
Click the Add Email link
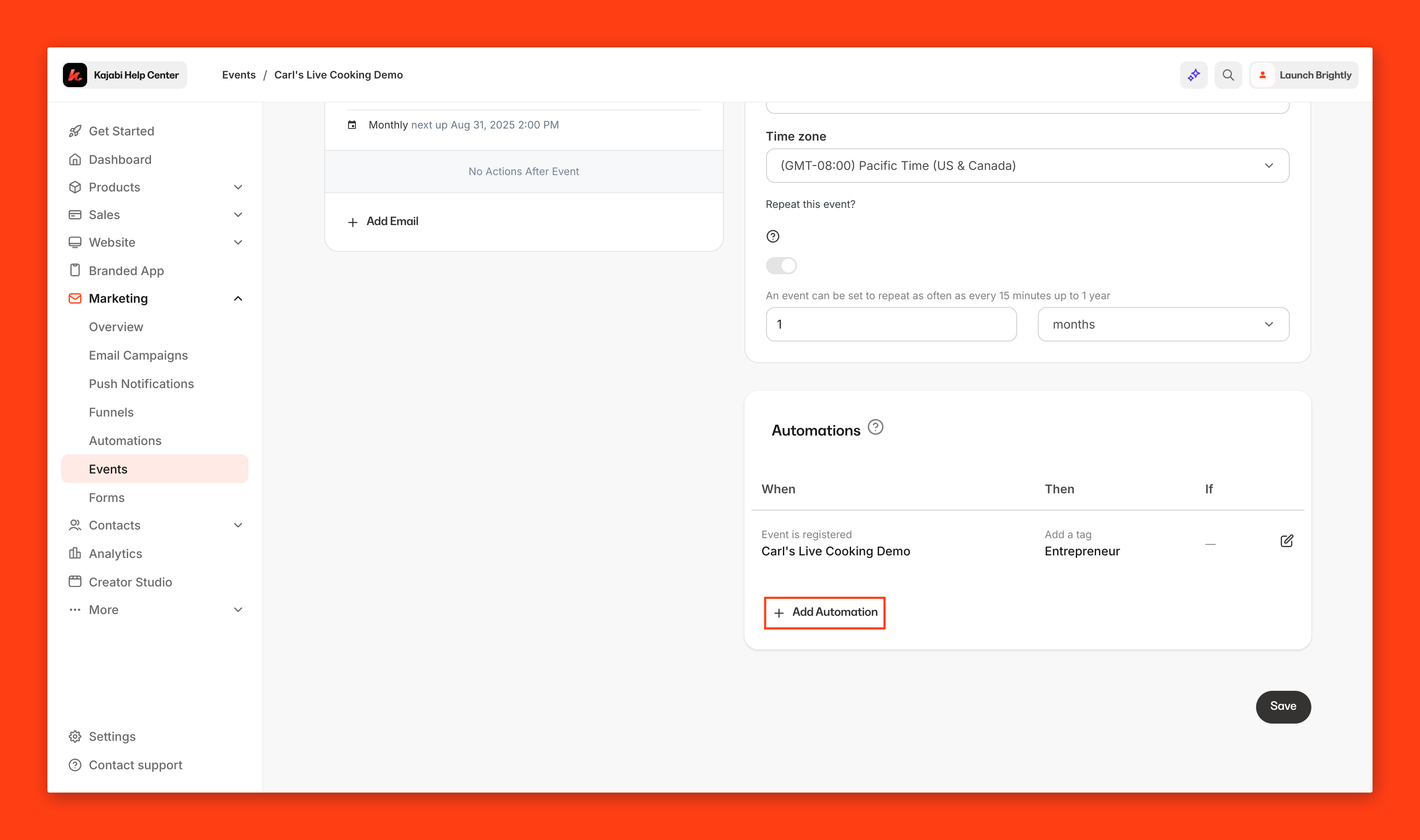(x=383, y=221)
